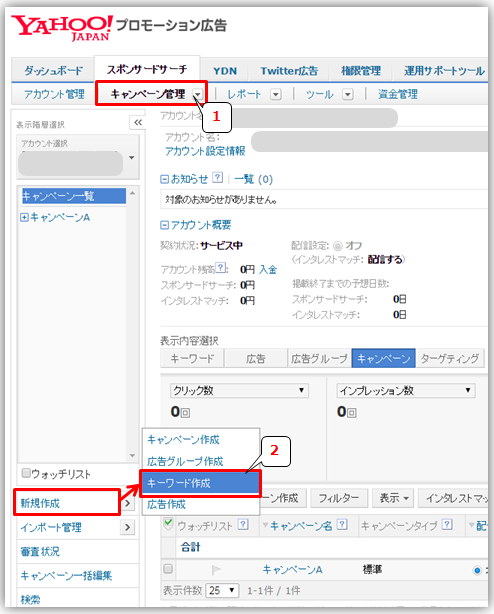Open 審査状況 in the sidebar

tap(40, 551)
